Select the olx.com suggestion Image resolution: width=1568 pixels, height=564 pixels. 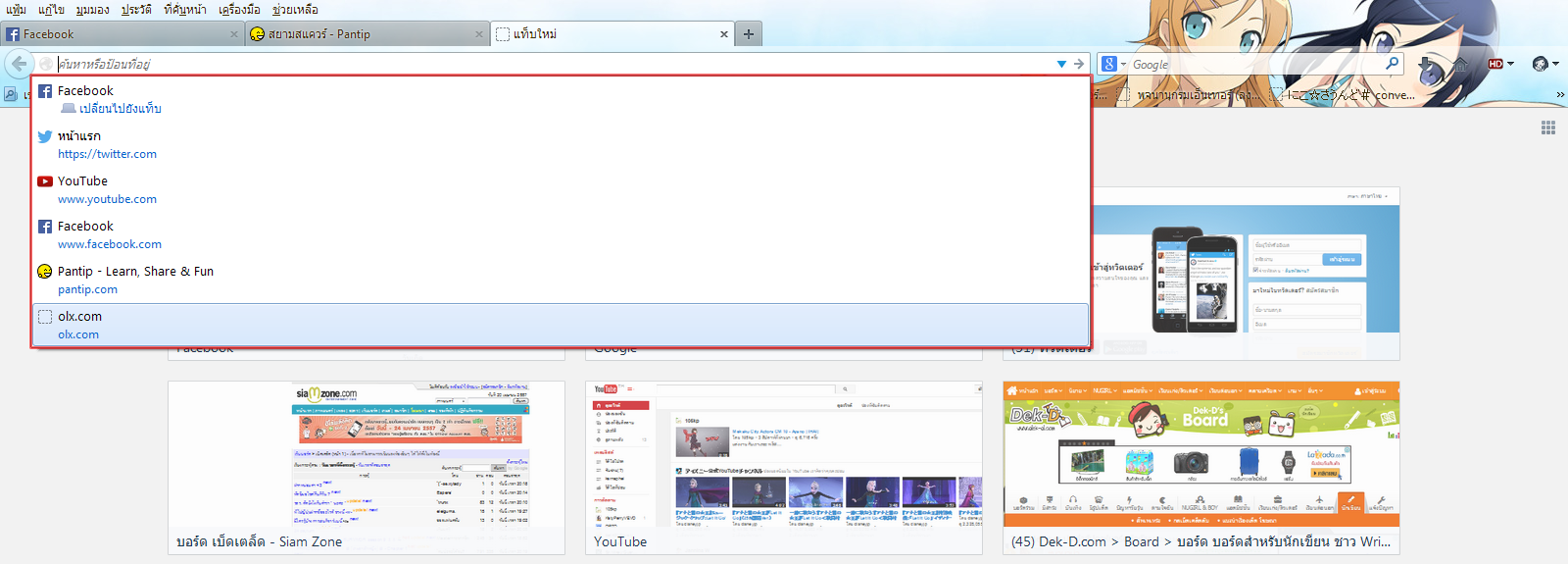(x=562, y=325)
